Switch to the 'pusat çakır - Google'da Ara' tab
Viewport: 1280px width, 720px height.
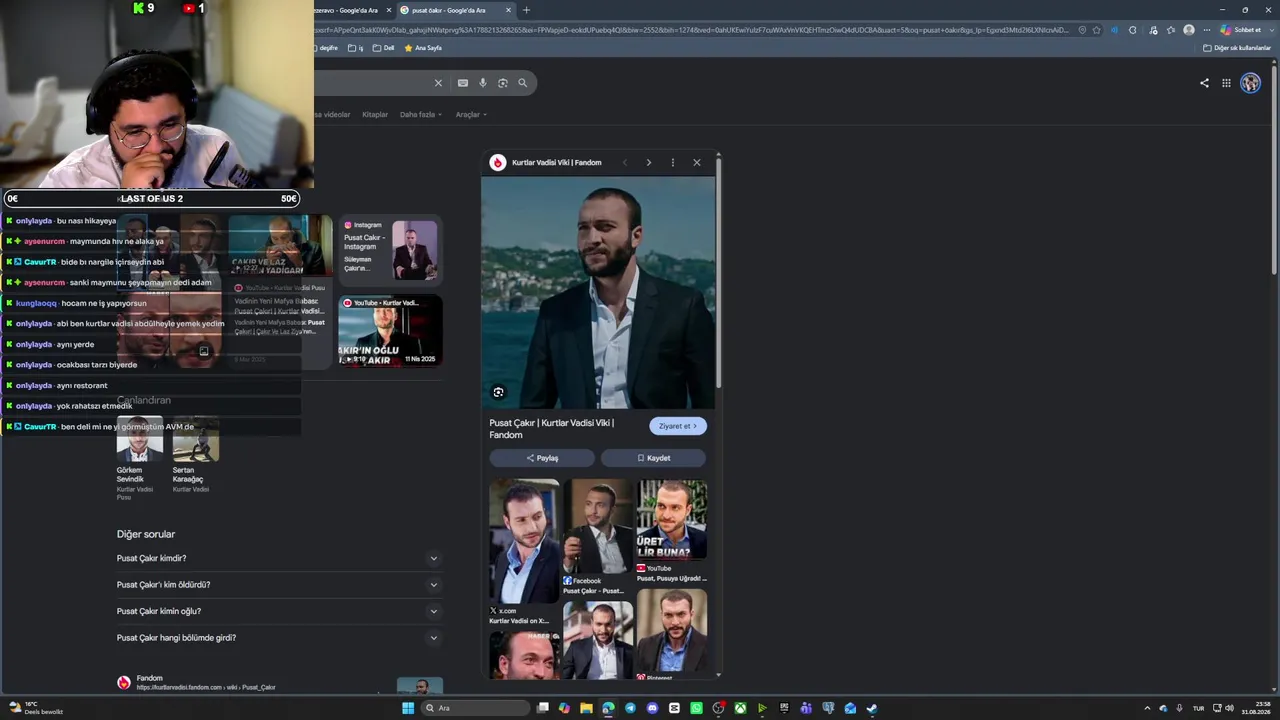point(455,10)
